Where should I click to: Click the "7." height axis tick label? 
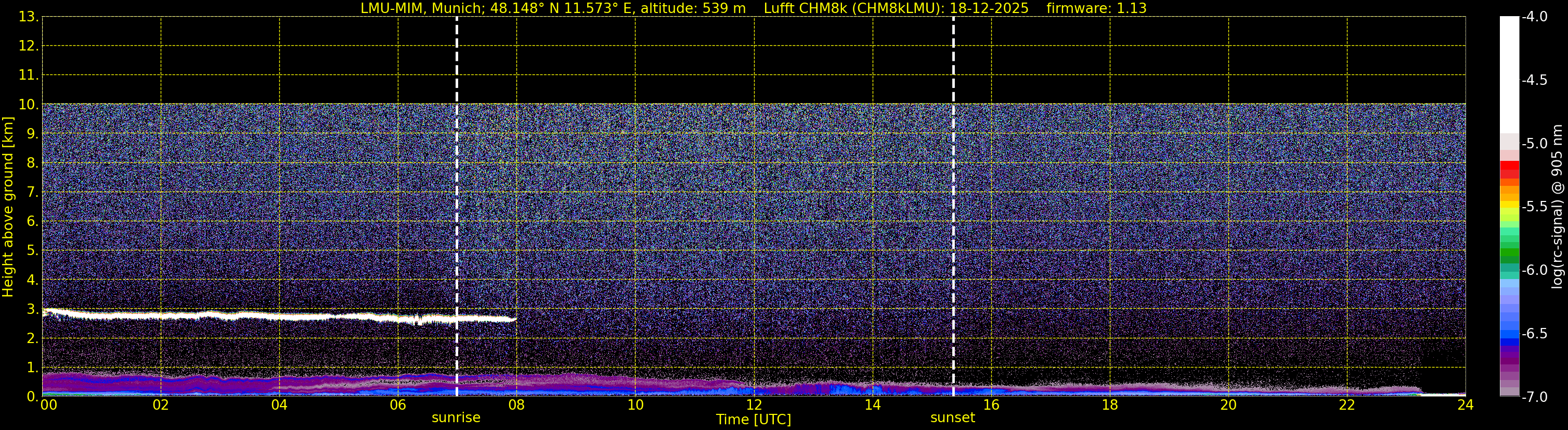pos(32,193)
